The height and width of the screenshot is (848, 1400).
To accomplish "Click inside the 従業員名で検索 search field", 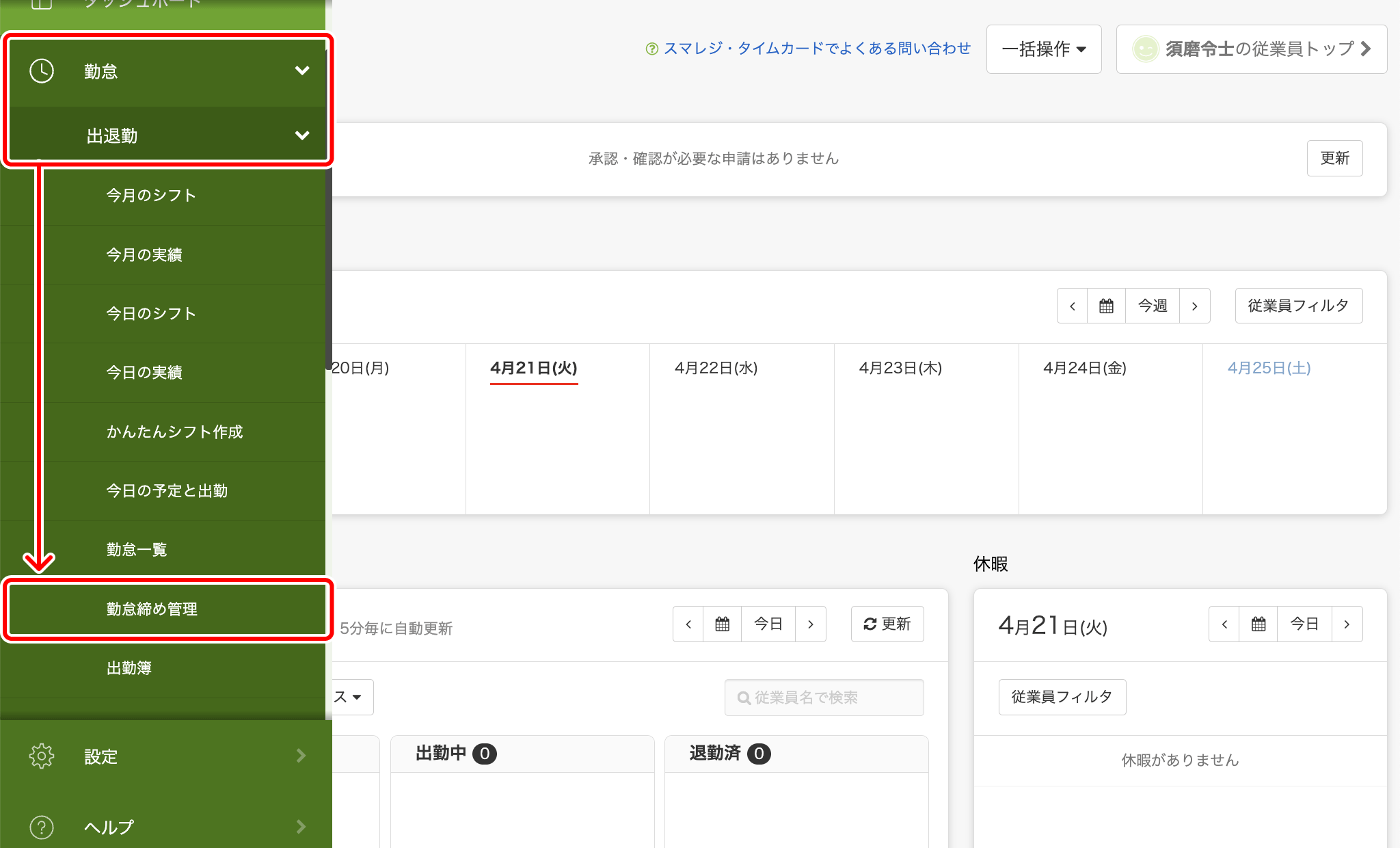I will [x=824, y=698].
